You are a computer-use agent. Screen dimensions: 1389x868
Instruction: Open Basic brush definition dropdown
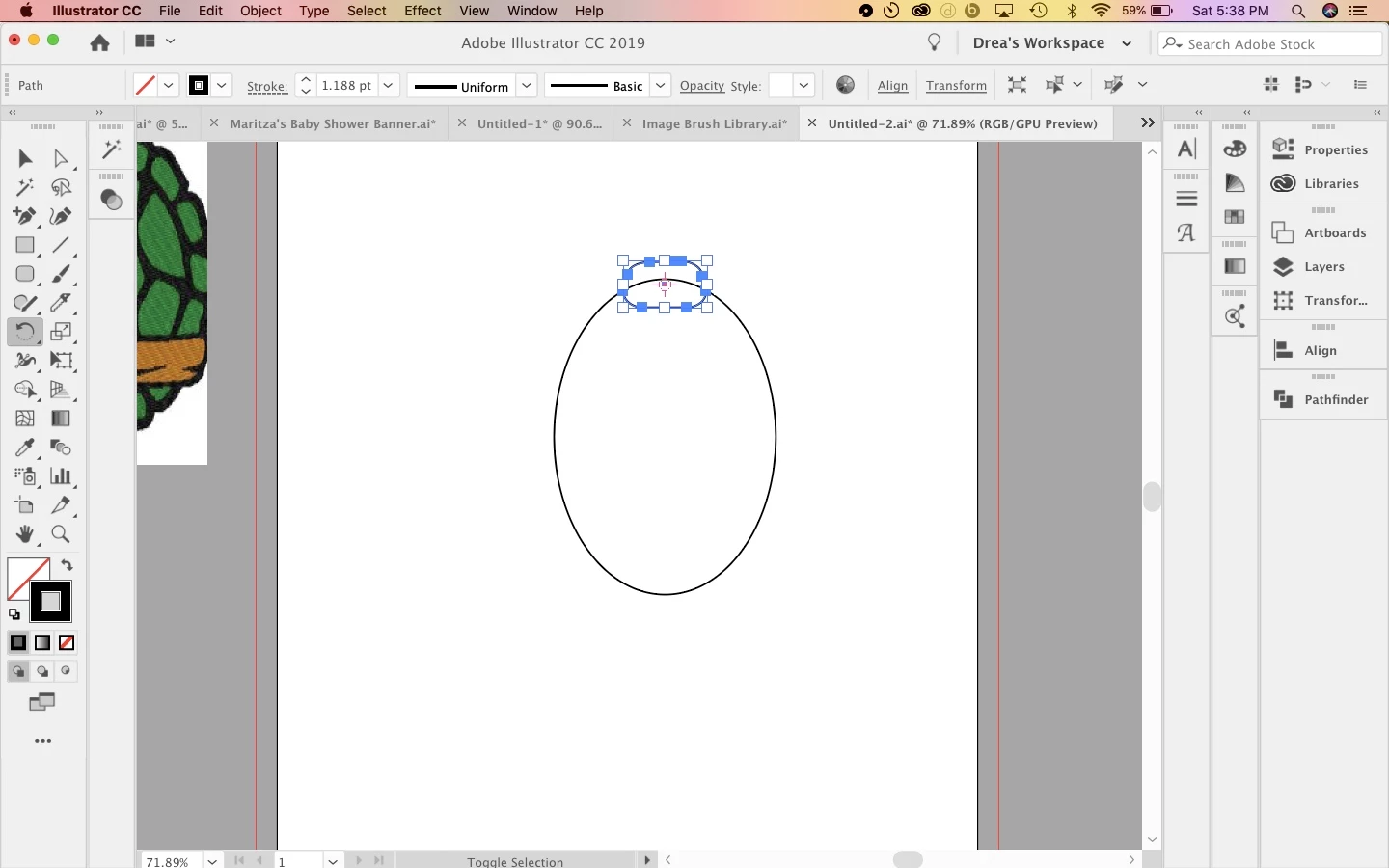click(661, 85)
